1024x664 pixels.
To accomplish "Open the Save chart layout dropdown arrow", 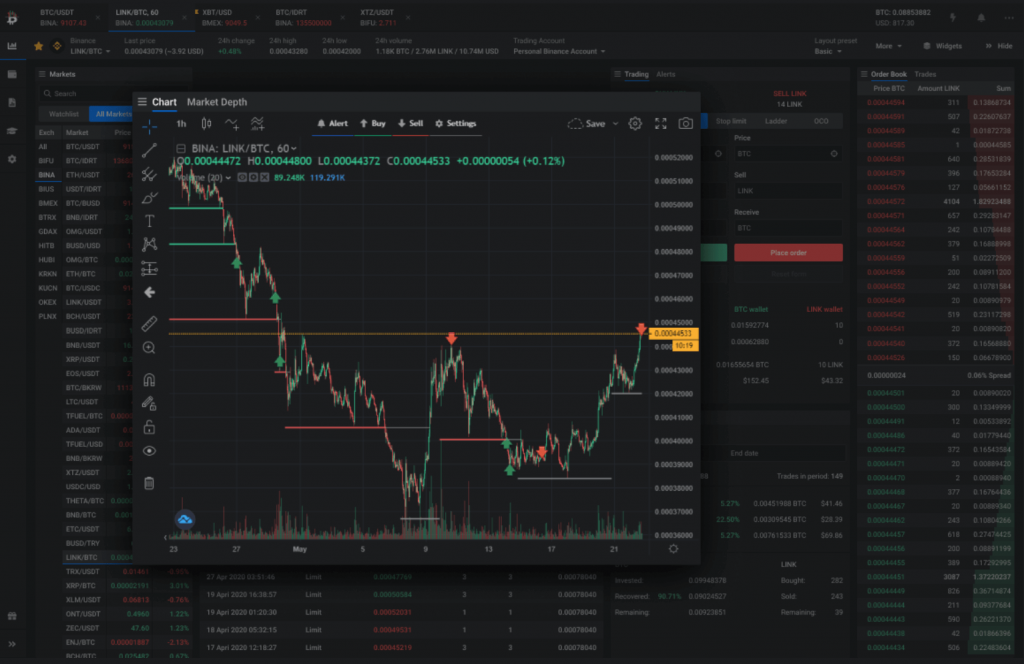I will (x=615, y=123).
